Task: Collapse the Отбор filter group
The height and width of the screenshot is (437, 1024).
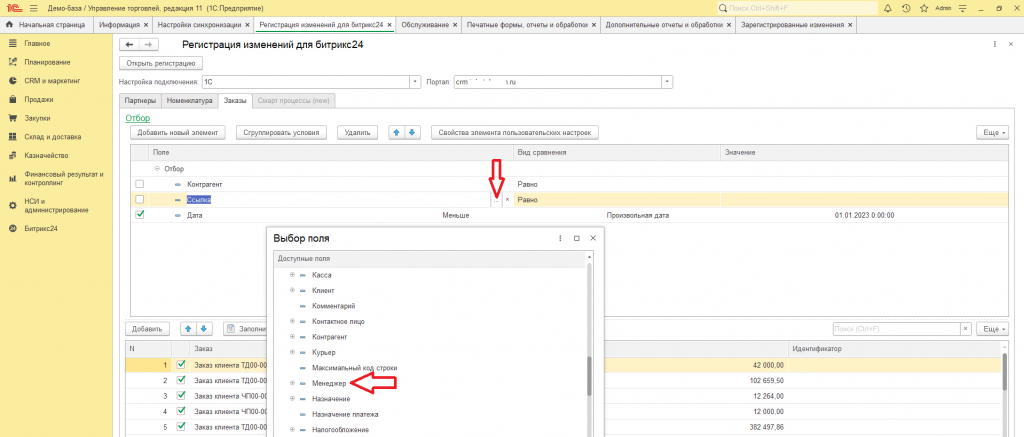Action: tap(157, 169)
